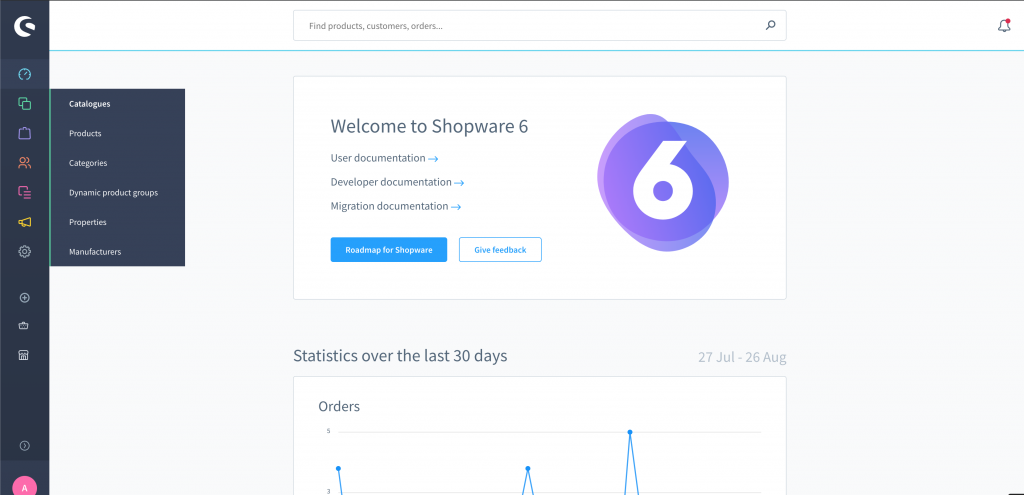Viewport: 1024px width, 495px height.
Task: Click the basket sales channel icon
Action: click(25, 326)
